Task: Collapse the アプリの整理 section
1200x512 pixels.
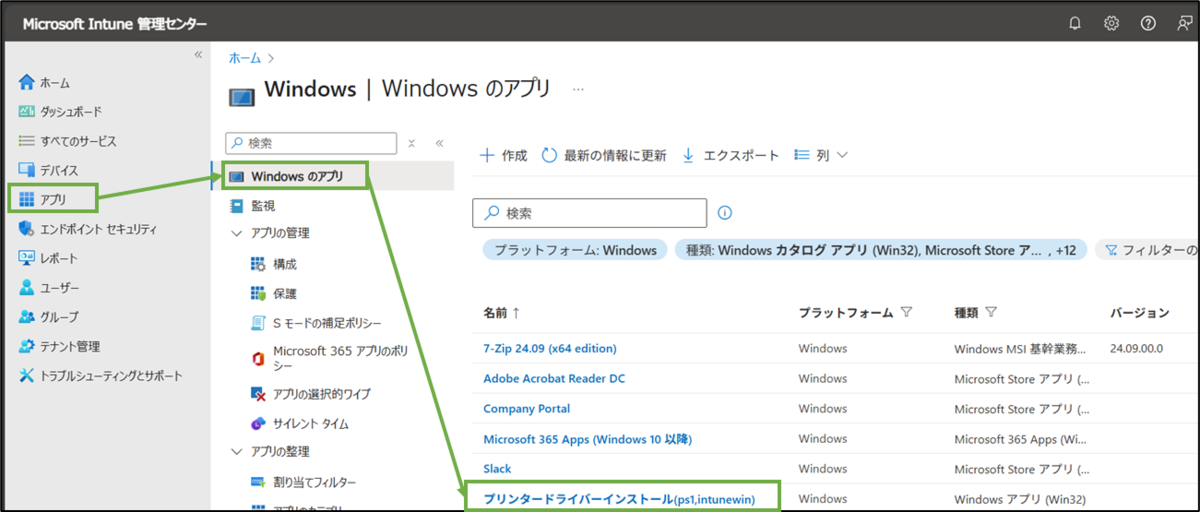Action: pos(236,451)
